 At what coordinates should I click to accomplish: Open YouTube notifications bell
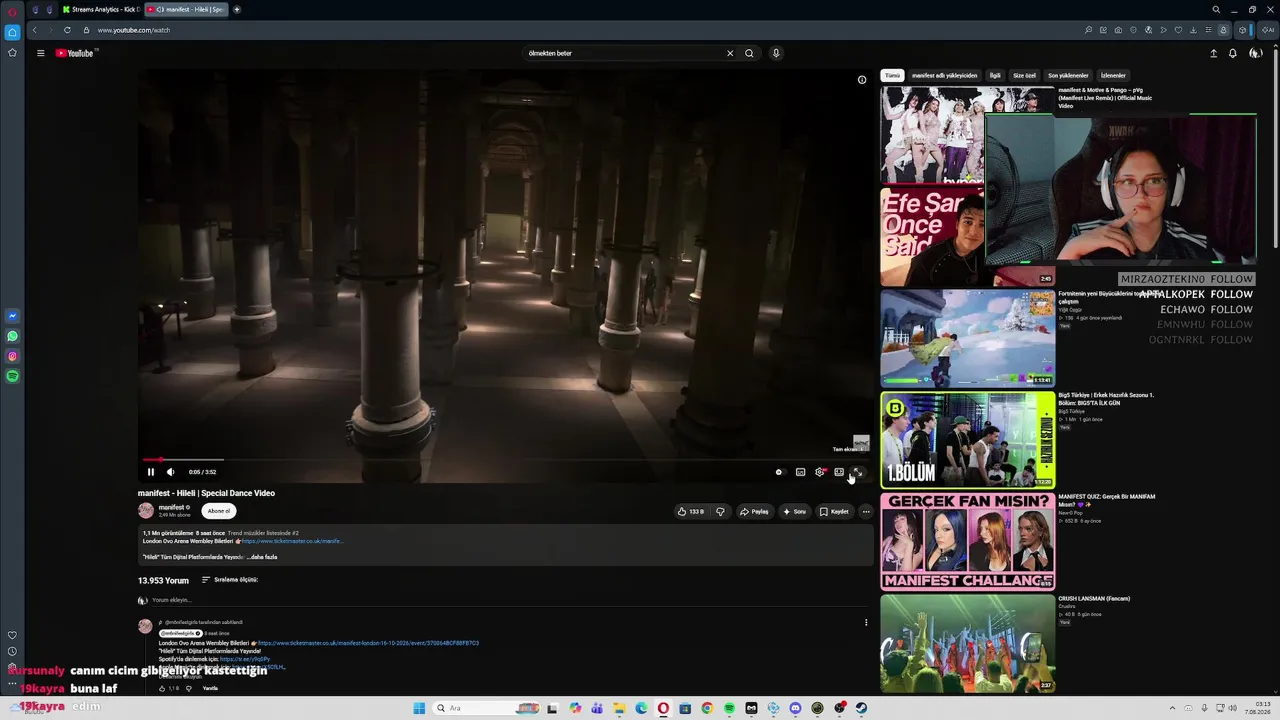[x=1233, y=53]
